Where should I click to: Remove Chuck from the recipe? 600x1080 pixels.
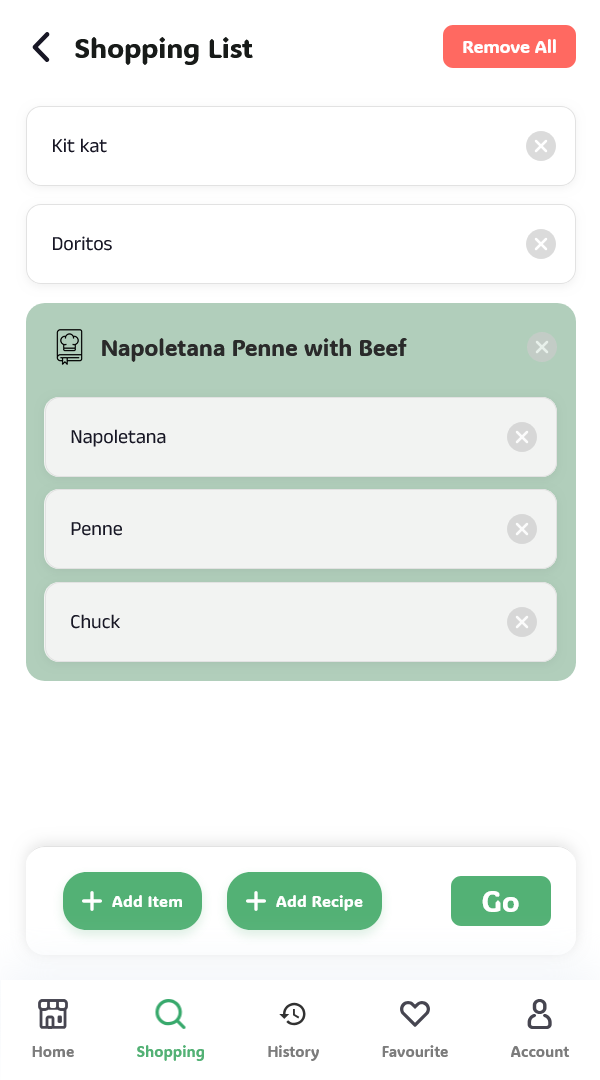tap(521, 622)
